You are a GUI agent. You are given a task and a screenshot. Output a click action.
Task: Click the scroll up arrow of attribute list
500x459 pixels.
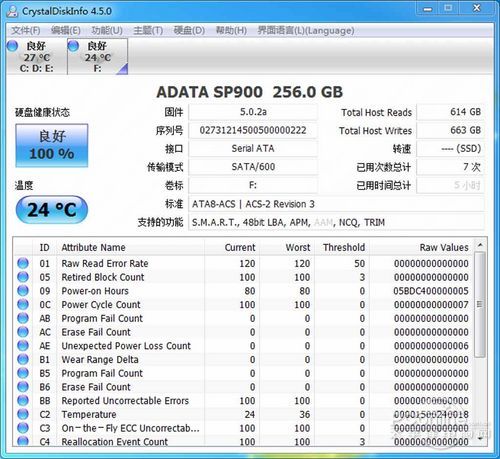[x=480, y=245]
